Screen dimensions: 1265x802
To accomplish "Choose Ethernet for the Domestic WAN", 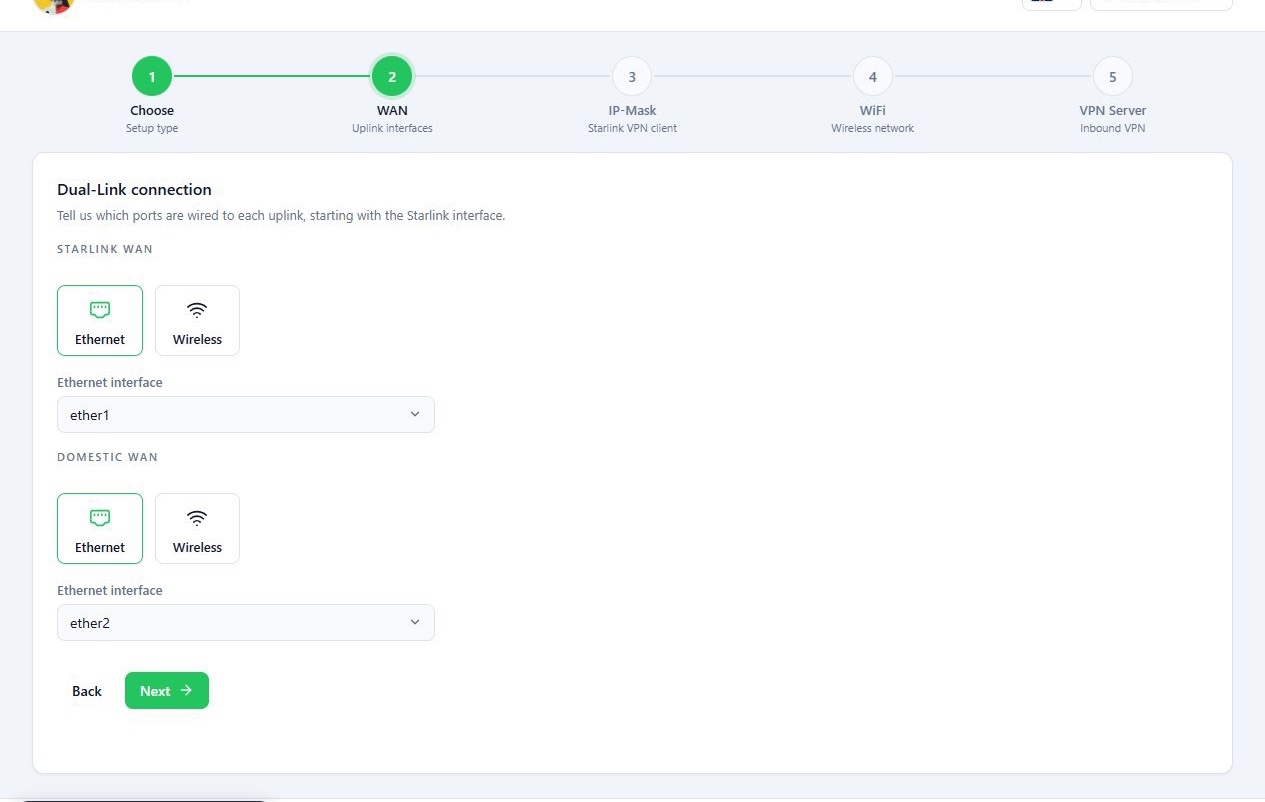I will pos(100,528).
